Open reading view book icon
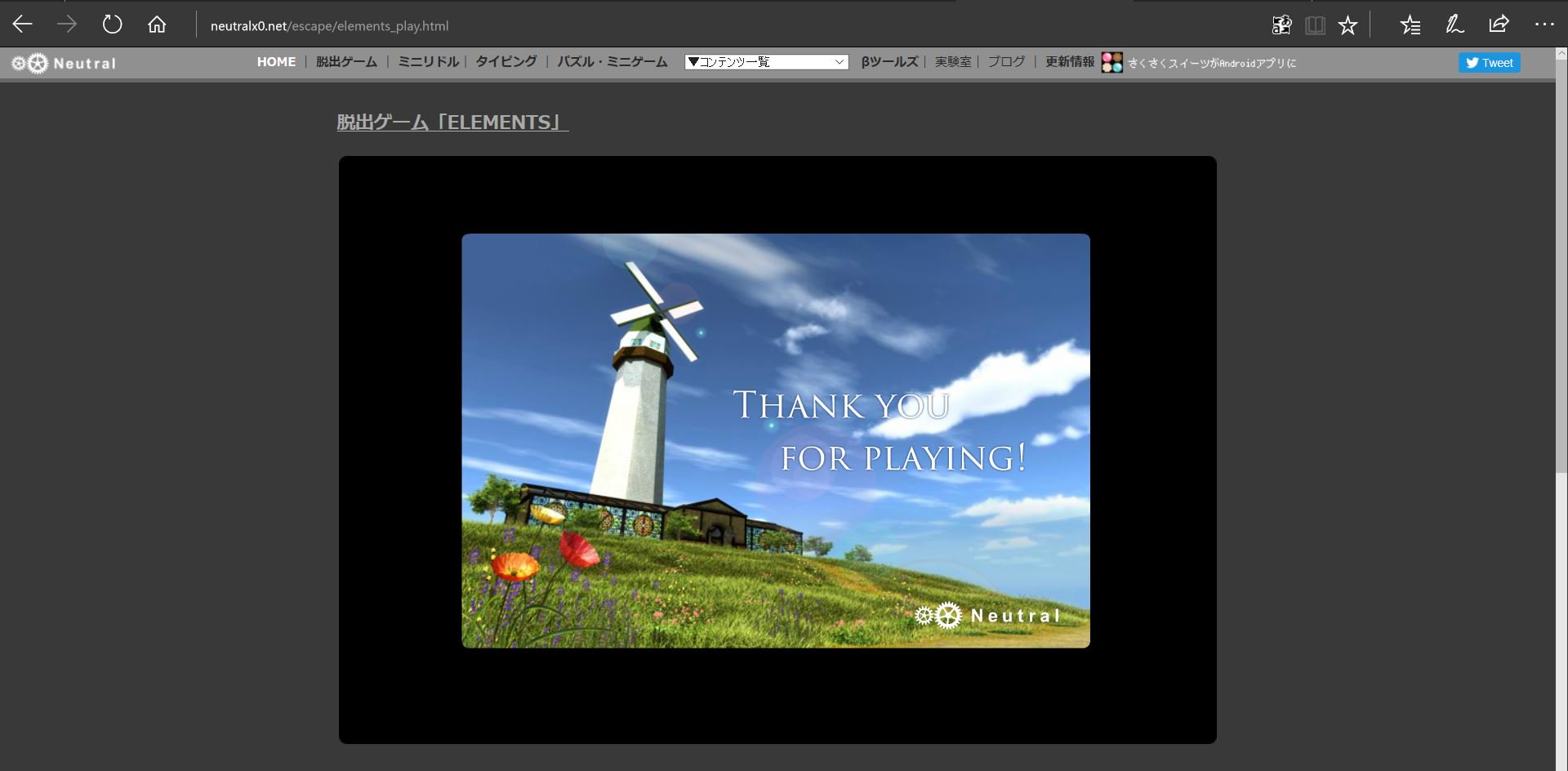The height and width of the screenshot is (771, 1568). pyautogui.click(x=1315, y=25)
